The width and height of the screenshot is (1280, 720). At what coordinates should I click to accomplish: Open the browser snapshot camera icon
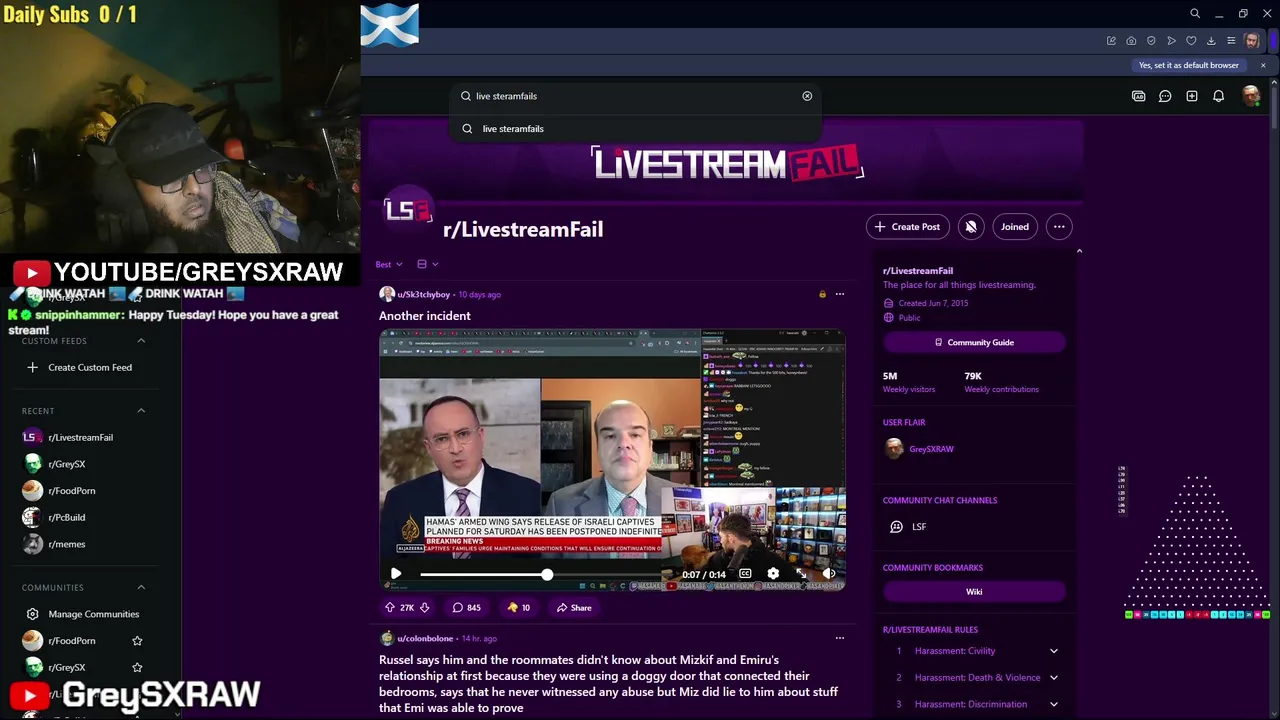1131,41
